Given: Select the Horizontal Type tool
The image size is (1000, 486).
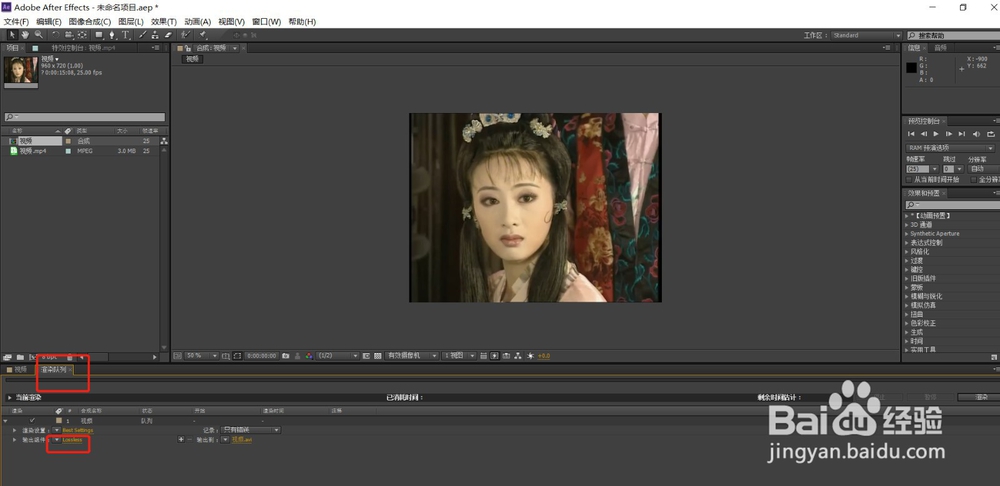Looking at the screenshot, I should [x=125, y=35].
